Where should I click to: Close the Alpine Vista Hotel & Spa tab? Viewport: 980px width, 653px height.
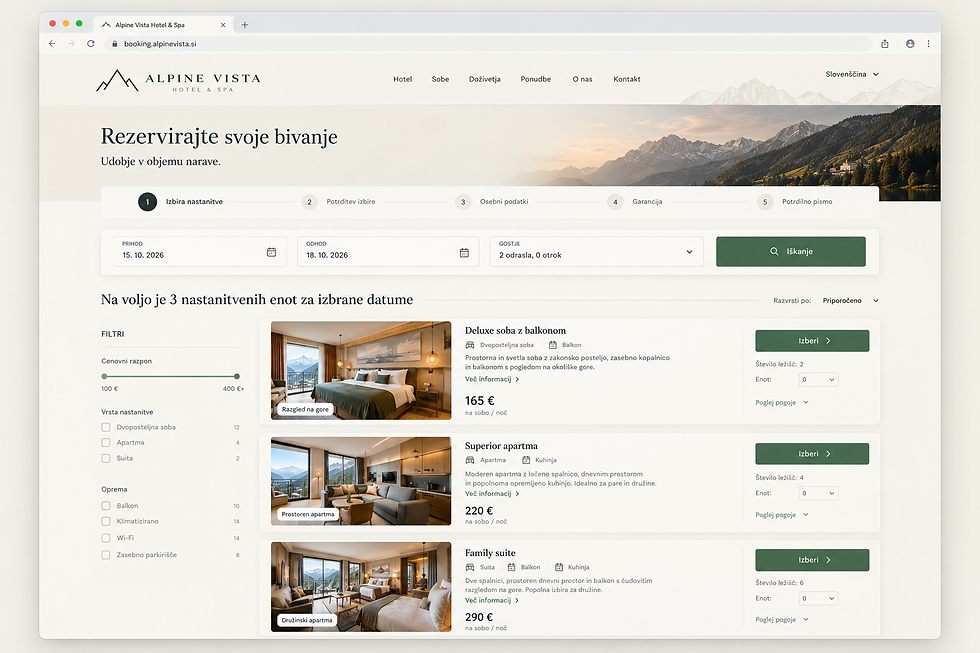point(222,25)
